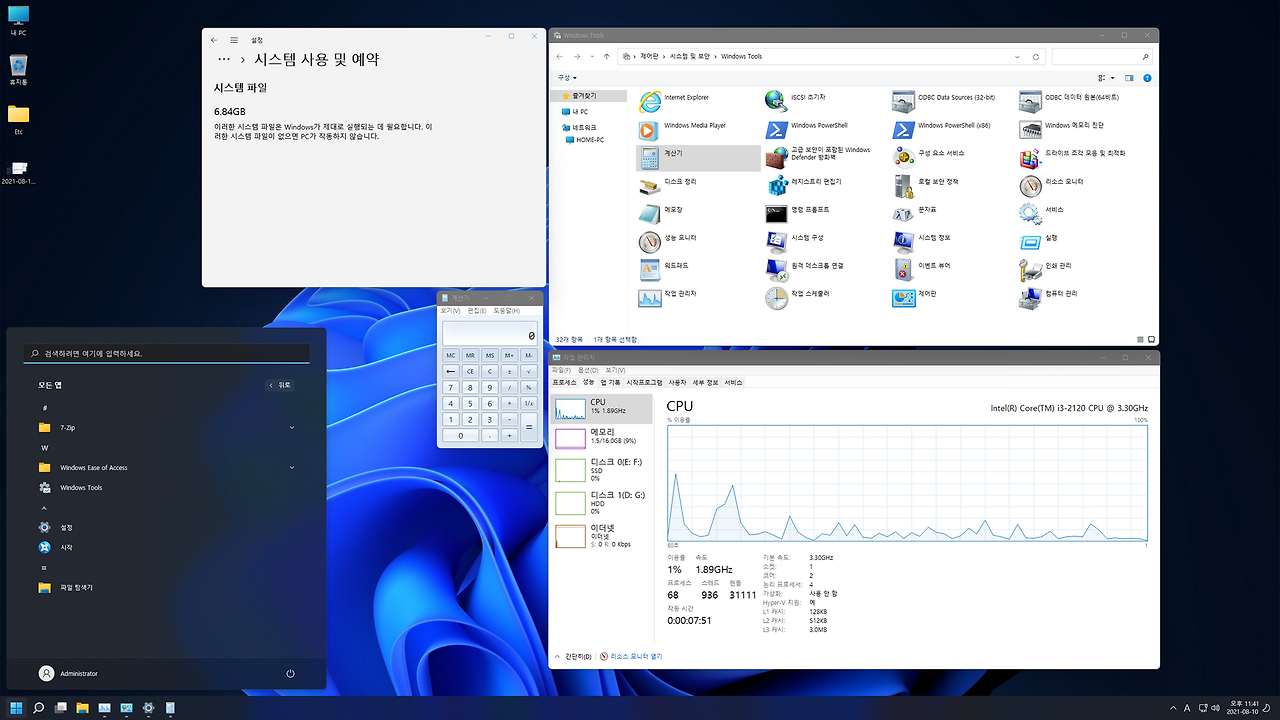Open 리소스 모니터 icon in Windows Tools
The width and height of the screenshot is (1280, 720).
pos(1030,185)
